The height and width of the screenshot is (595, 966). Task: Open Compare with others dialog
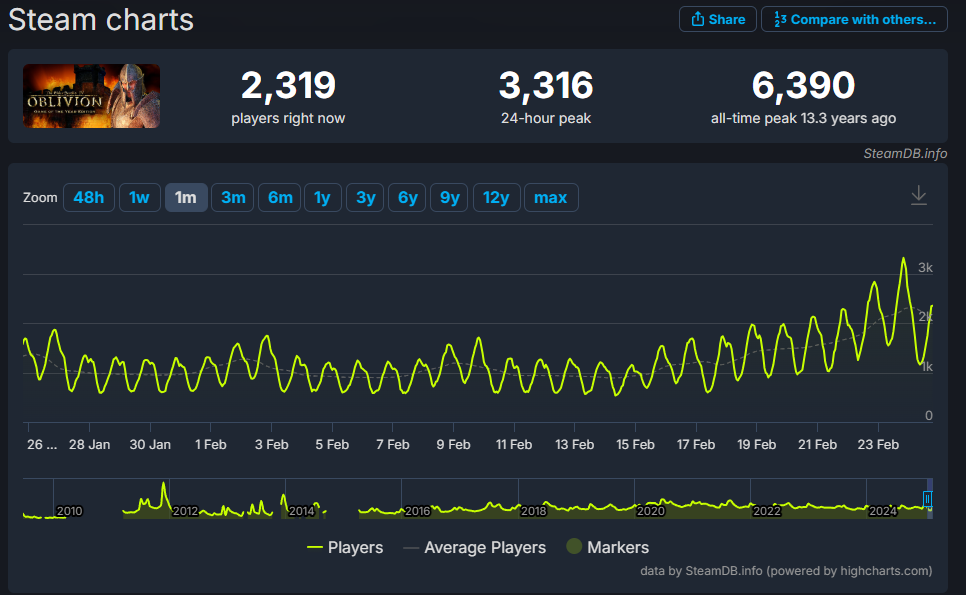pos(854,19)
